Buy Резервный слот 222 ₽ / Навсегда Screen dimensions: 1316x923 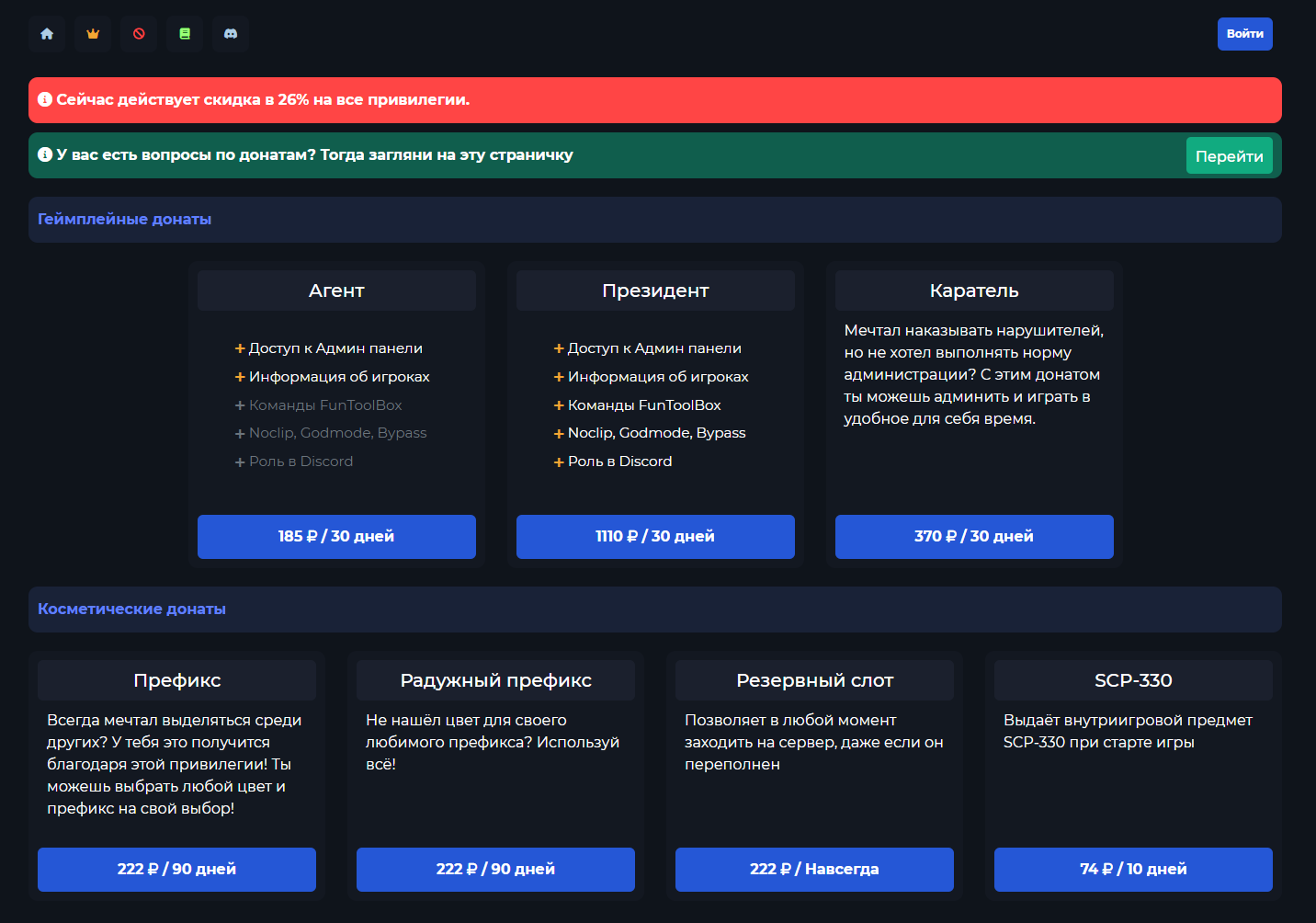[x=814, y=869]
